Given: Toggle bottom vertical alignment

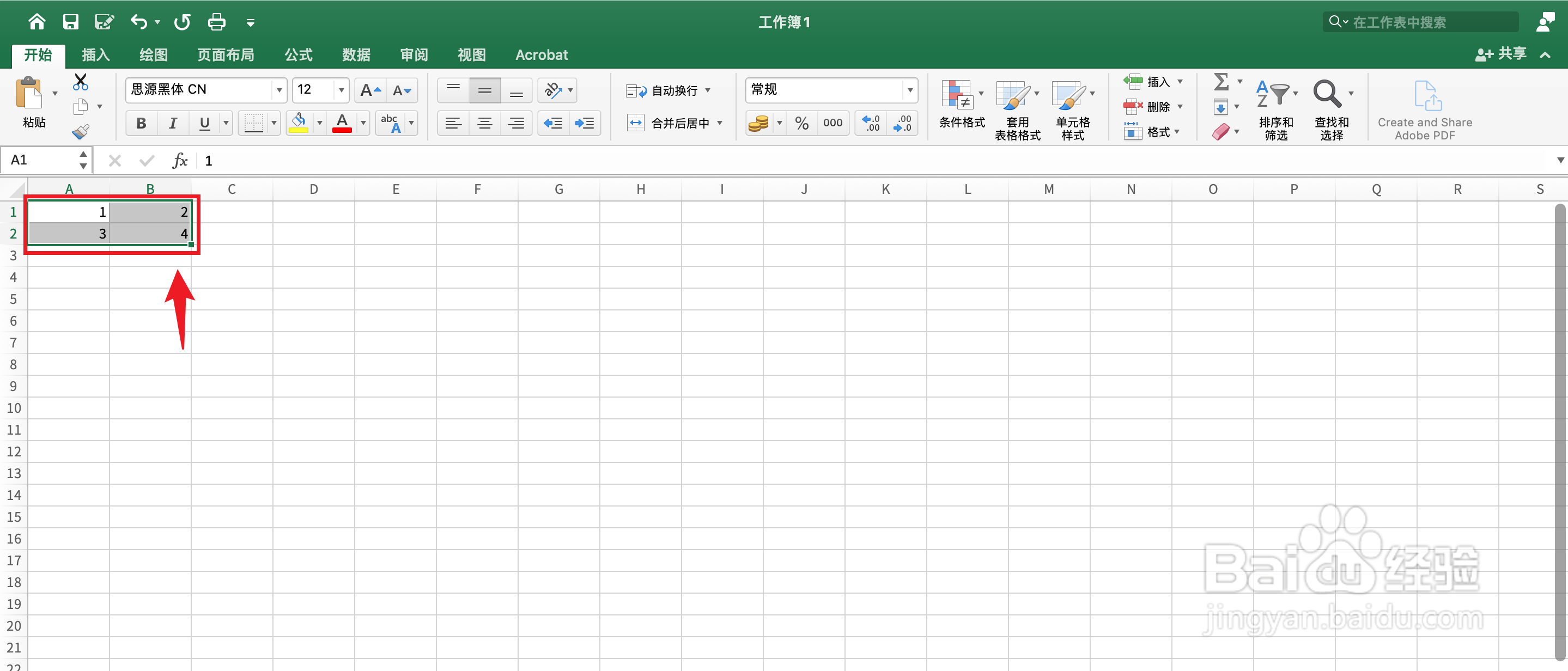Looking at the screenshot, I should 517,90.
